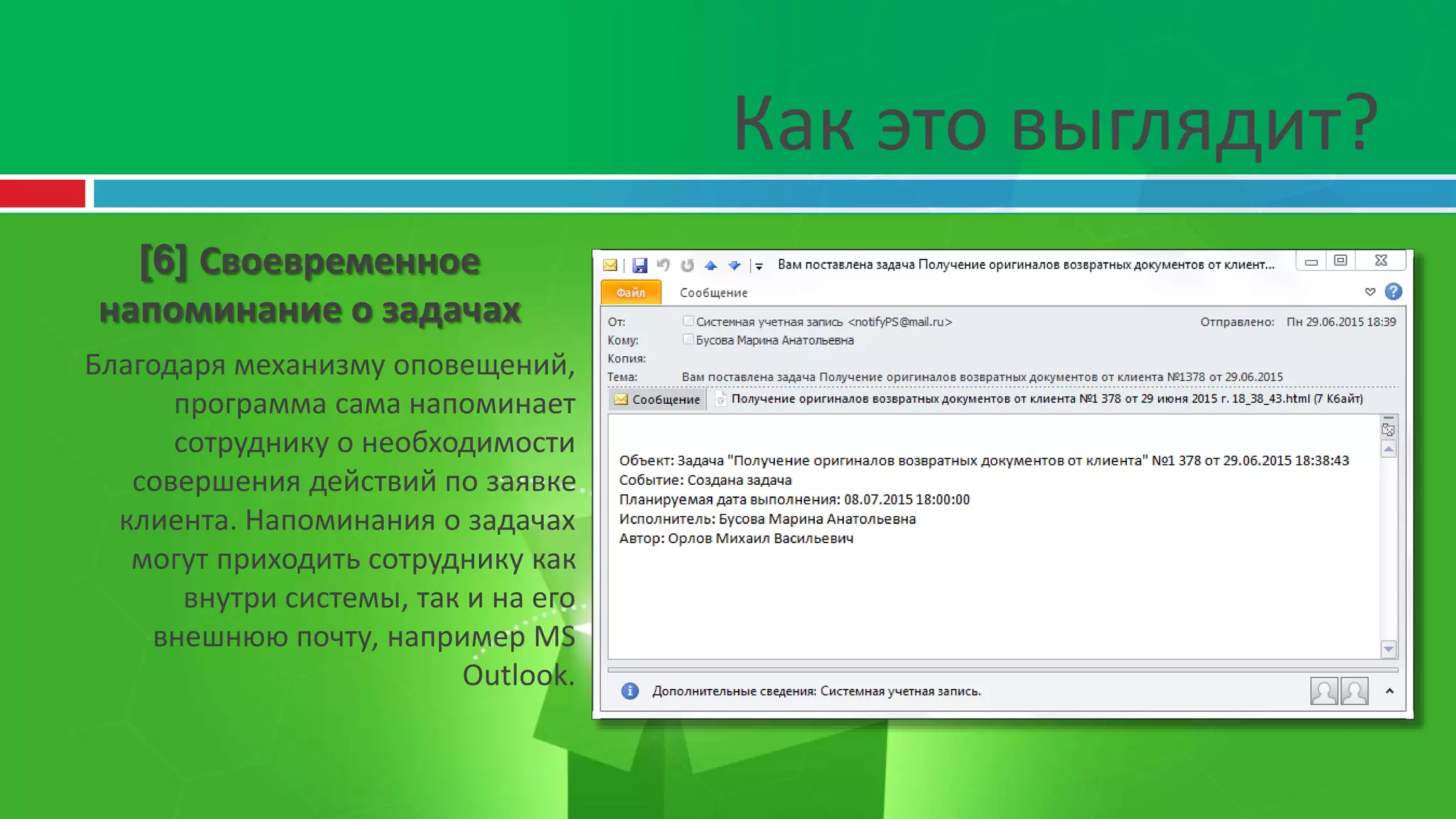Open Quick Access Toolbar customize dropdown
The height and width of the screenshot is (819, 1456).
[x=759, y=266]
